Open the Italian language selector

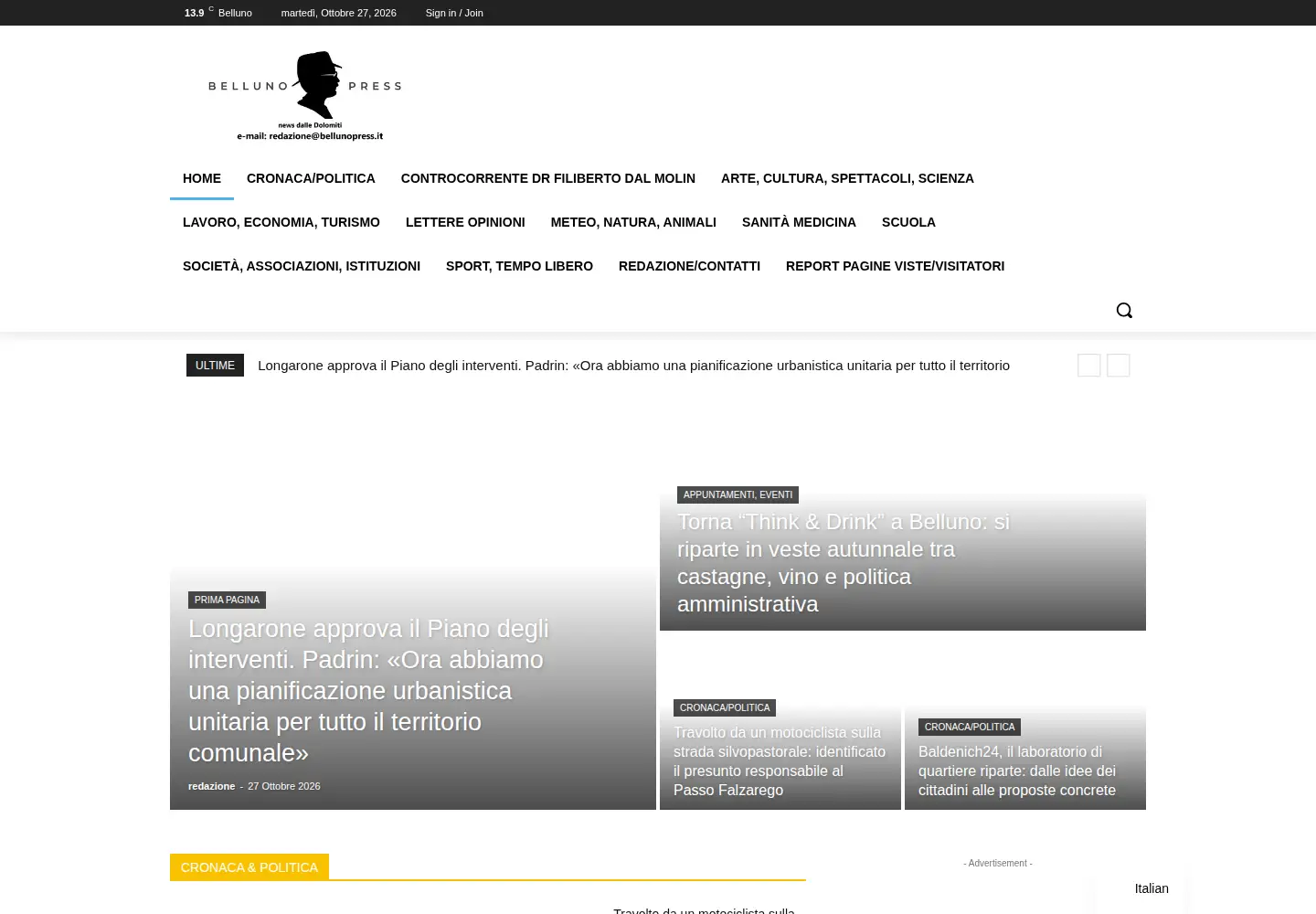[1151, 888]
